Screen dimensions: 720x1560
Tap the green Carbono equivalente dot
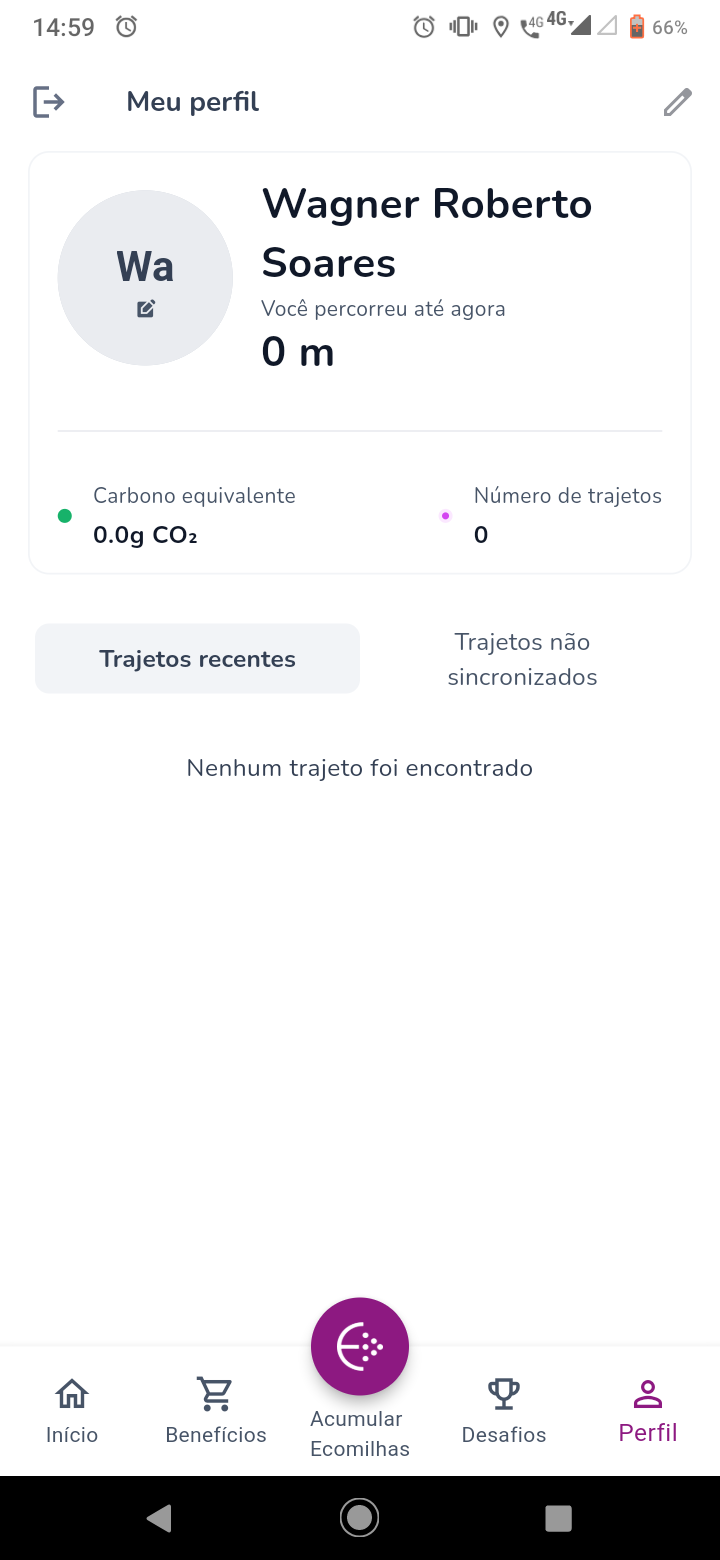click(65, 516)
